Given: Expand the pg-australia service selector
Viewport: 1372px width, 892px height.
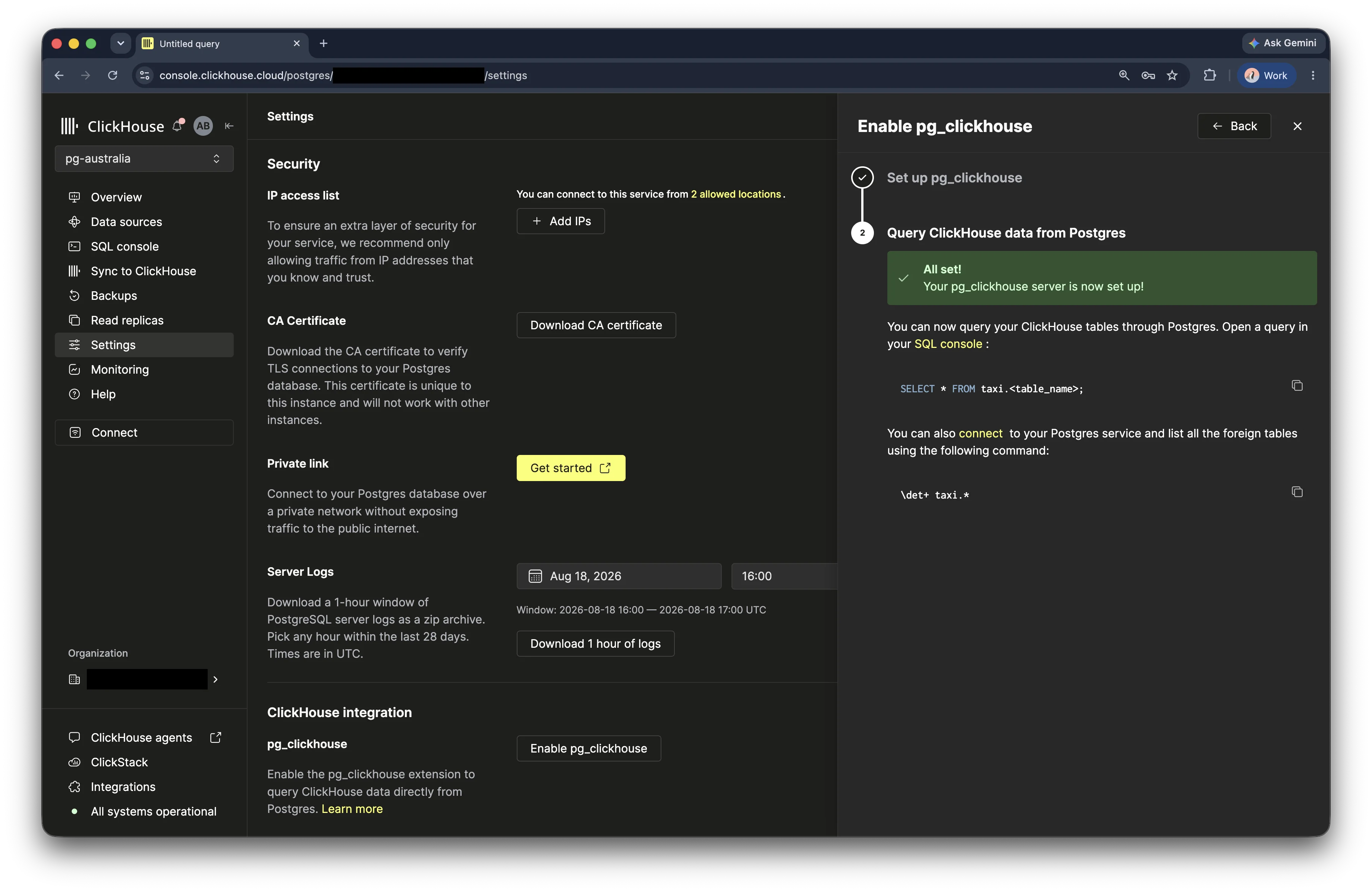Looking at the screenshot, I should click(144, 158).
